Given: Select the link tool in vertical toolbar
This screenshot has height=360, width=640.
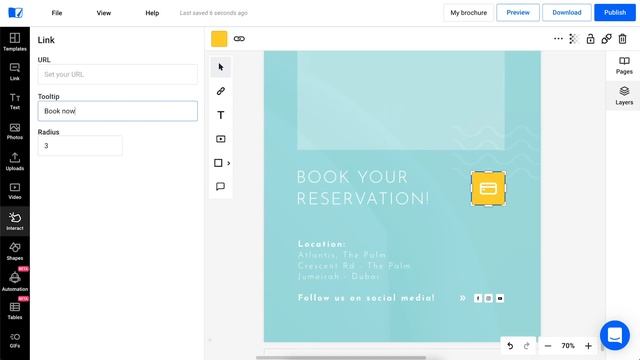Looking at the screenshot, I should pyautogui.click(x=221, y=91).
